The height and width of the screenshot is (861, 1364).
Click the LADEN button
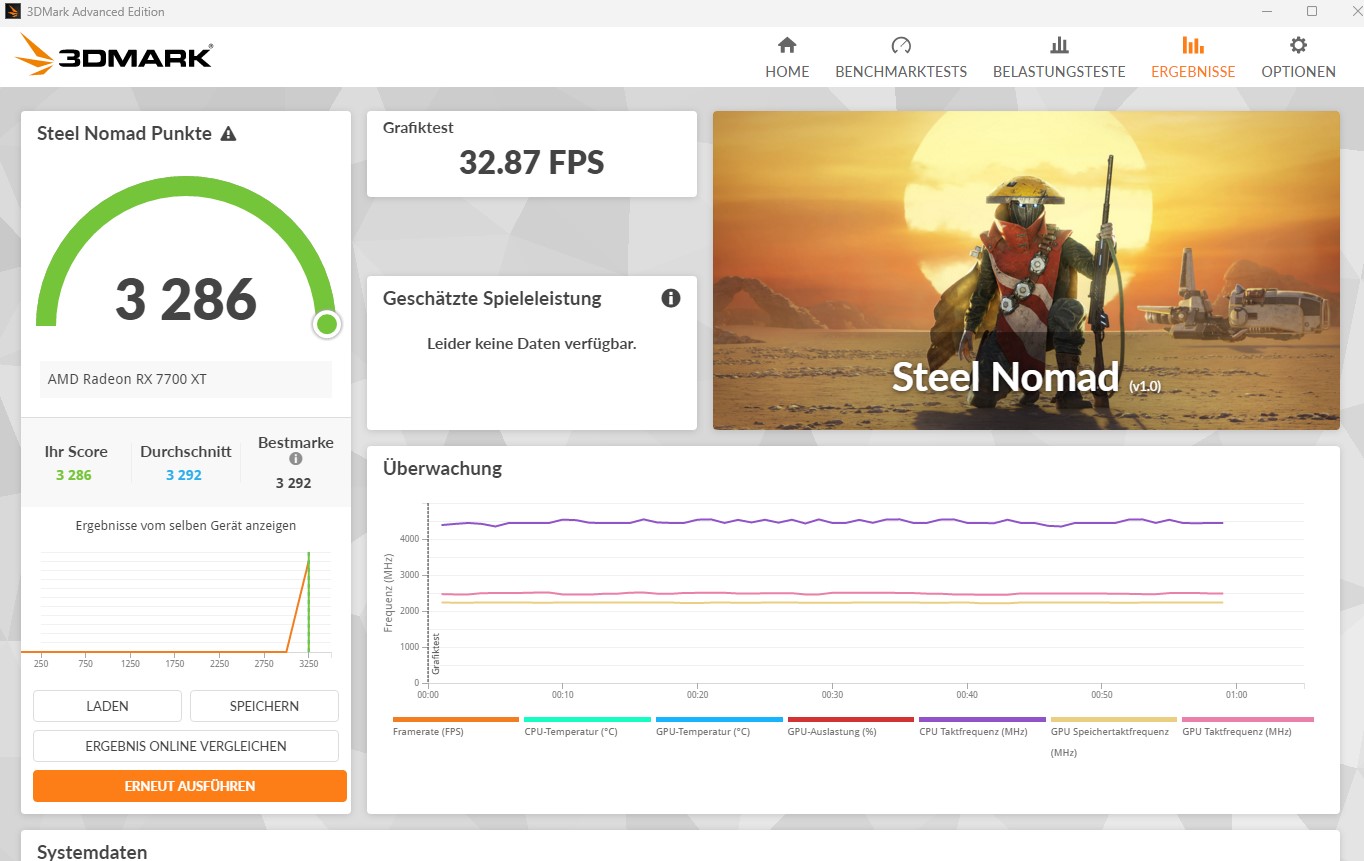pos(107,706)
